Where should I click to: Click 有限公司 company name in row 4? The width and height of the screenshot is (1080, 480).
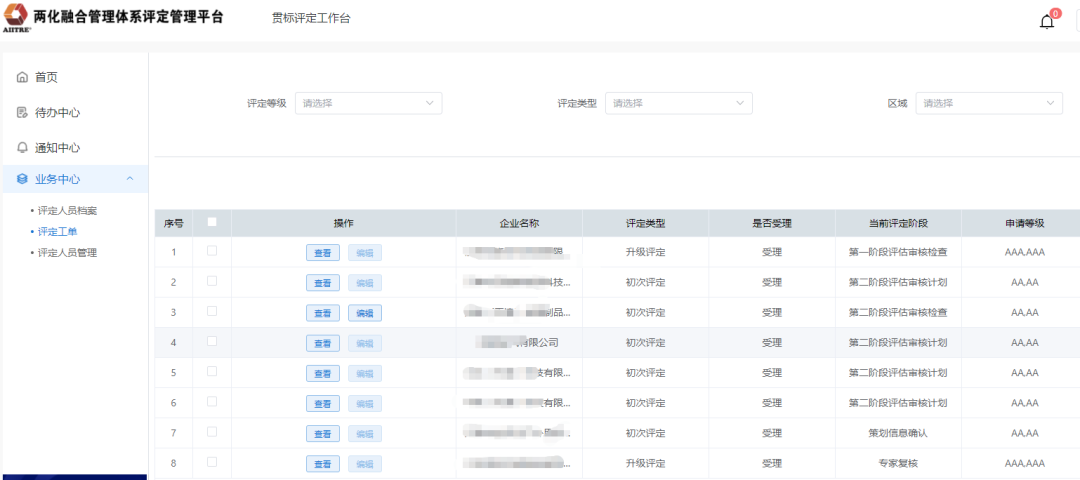(x=519, y=342)
